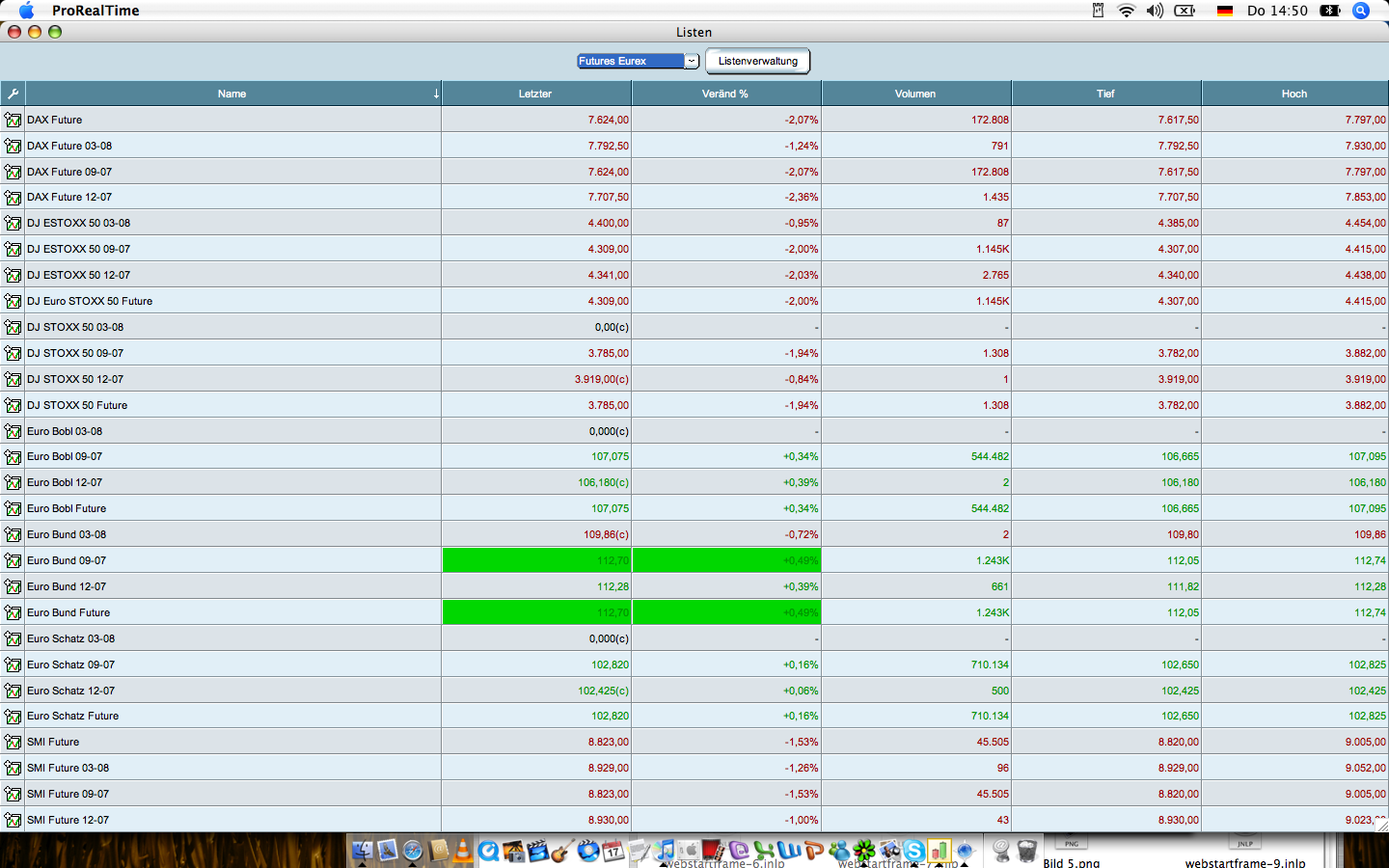The image size is (1389, 868).
Task: Click the '106,180(c)' Letzter value
Action: pos(604,483)
